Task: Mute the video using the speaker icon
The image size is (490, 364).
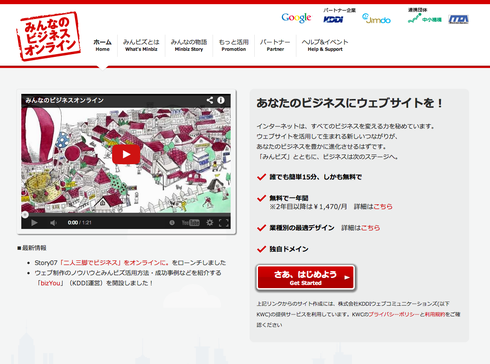Action: point(53,223)
